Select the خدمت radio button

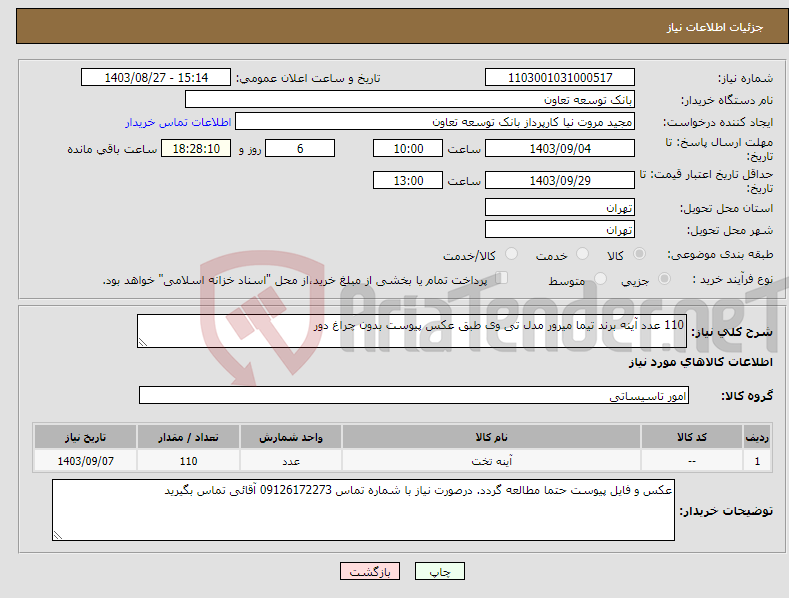pyautogui.click(x=582, y=254)
